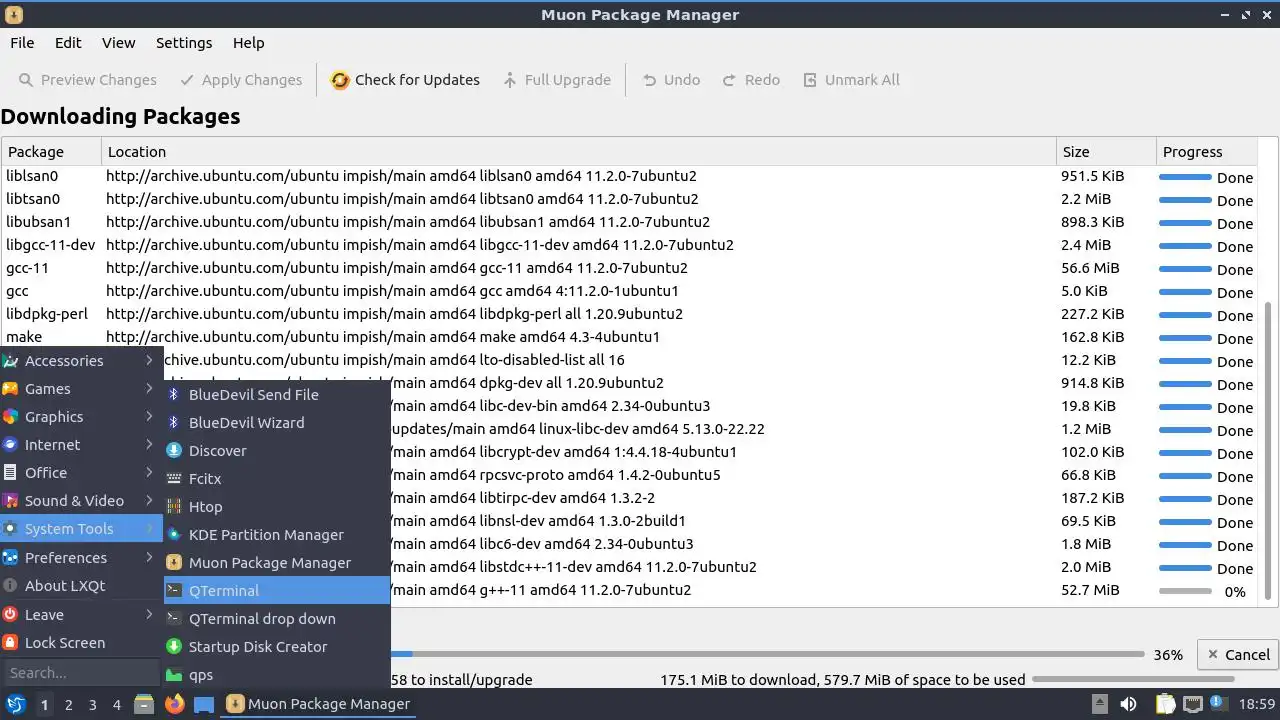Click the gcc-11 row progress bar
This screenshot has height=720, width=1280.
pyautogui.click(x=1185, y=269)
